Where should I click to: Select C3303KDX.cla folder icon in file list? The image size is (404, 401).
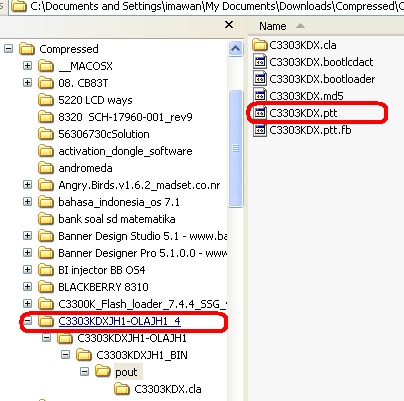click(260, 45)
